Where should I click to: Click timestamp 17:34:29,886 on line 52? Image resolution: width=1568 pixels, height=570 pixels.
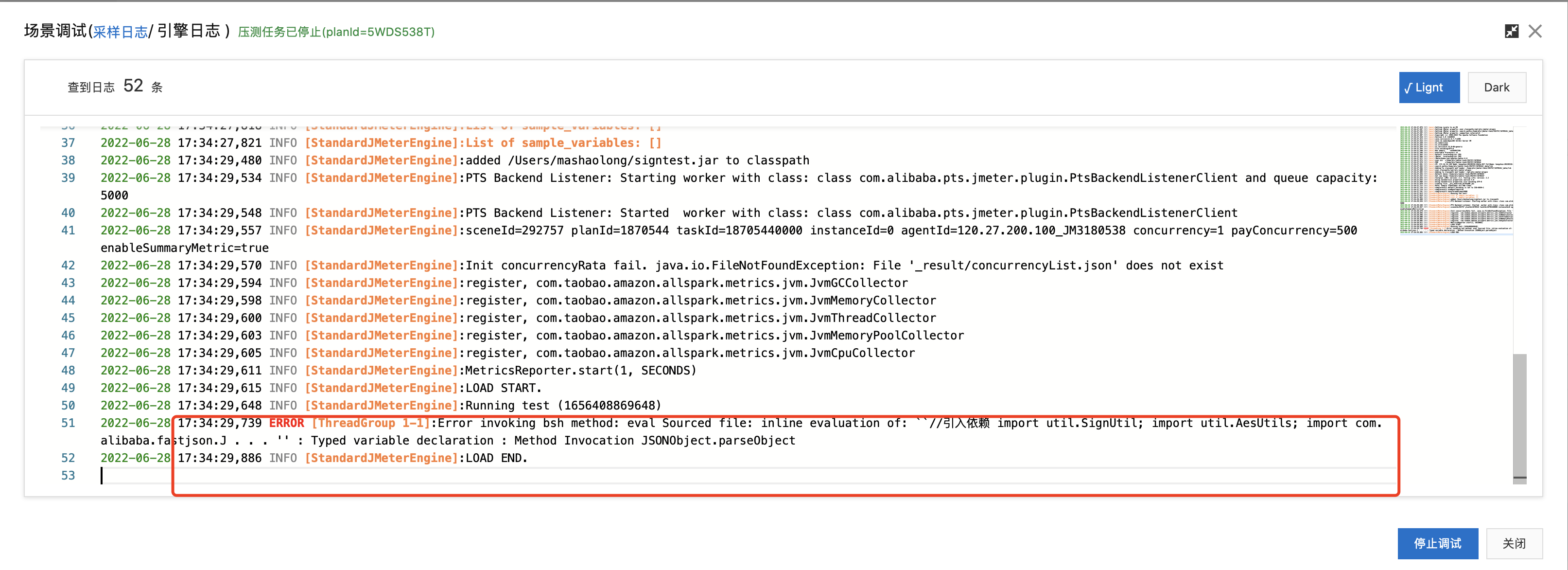pos(219,458)
